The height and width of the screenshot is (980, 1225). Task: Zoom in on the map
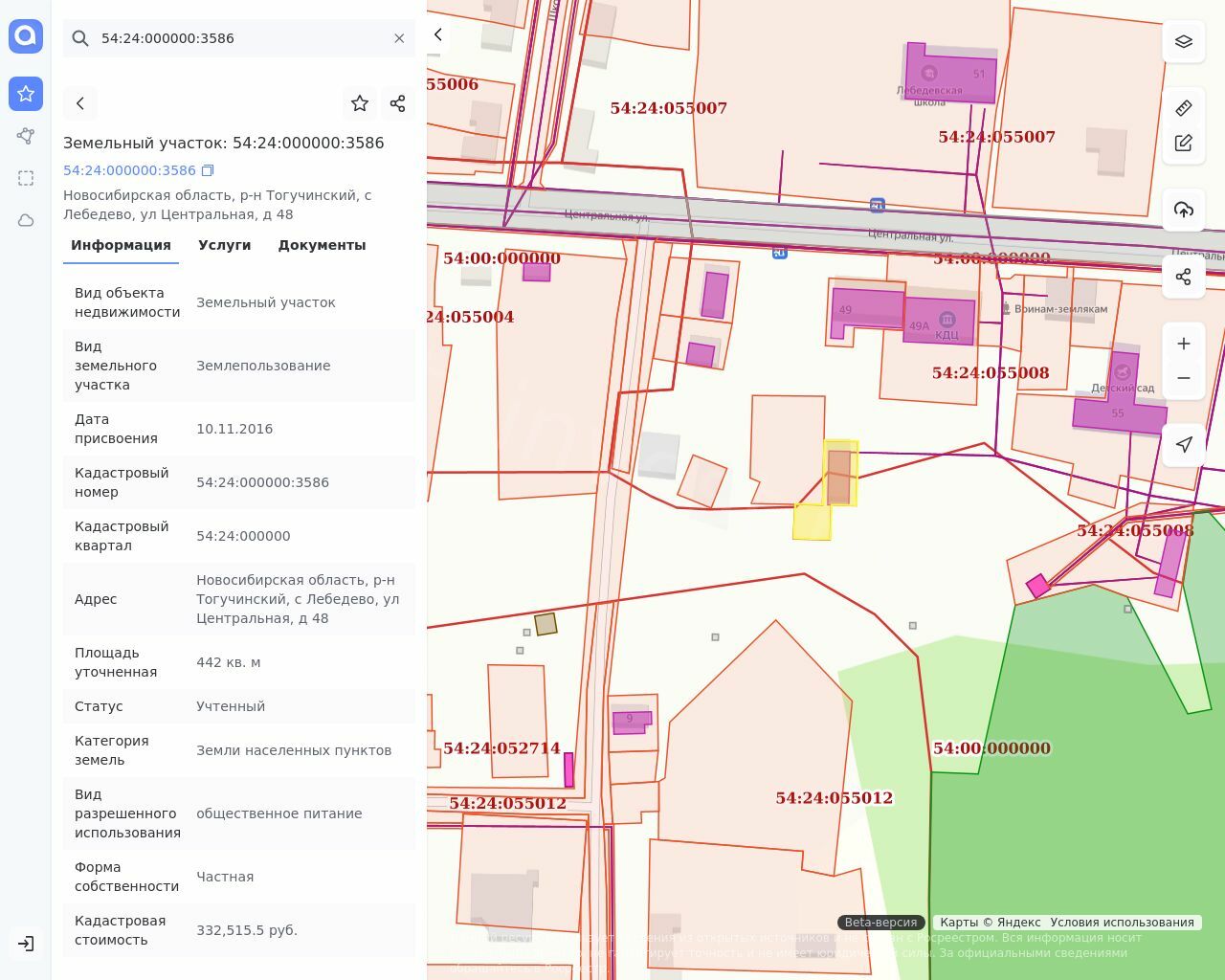click(x=1184, y=344)
